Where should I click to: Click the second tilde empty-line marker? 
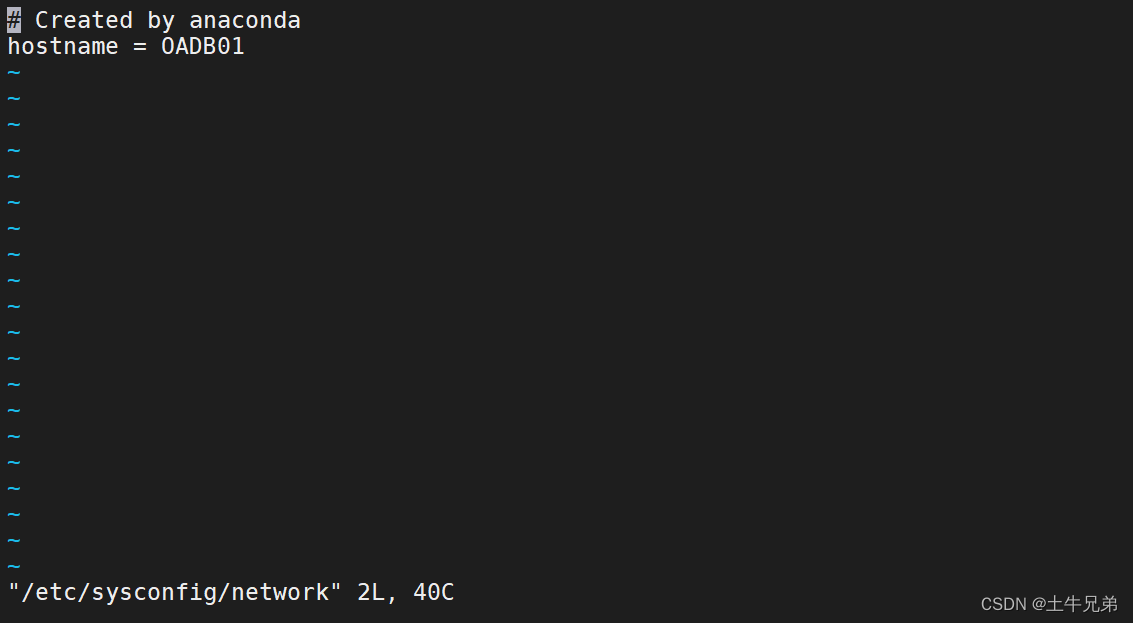coord(14,98)
